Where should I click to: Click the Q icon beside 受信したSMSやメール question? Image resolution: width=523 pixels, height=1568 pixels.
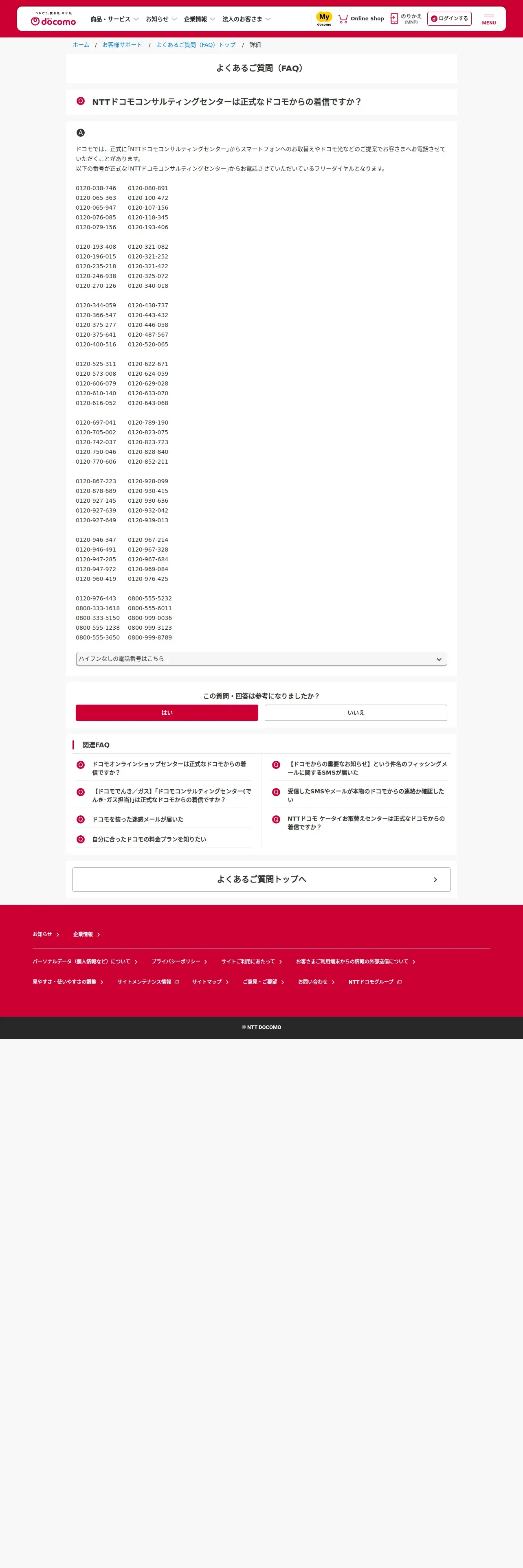tap(276, 793)
